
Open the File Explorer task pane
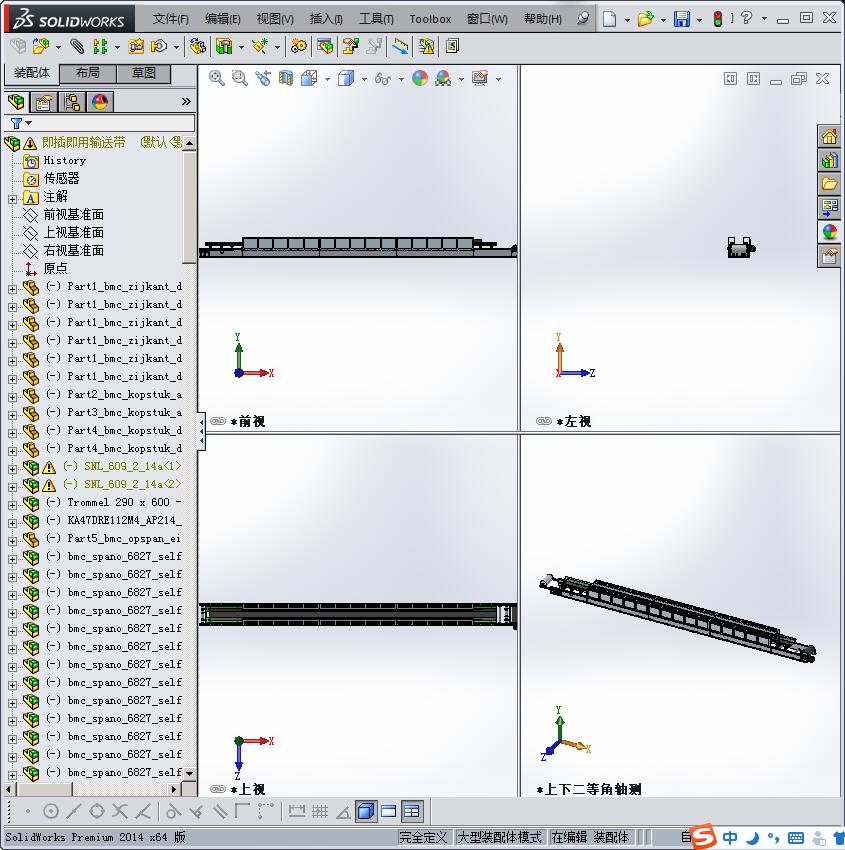pos(829,184)
